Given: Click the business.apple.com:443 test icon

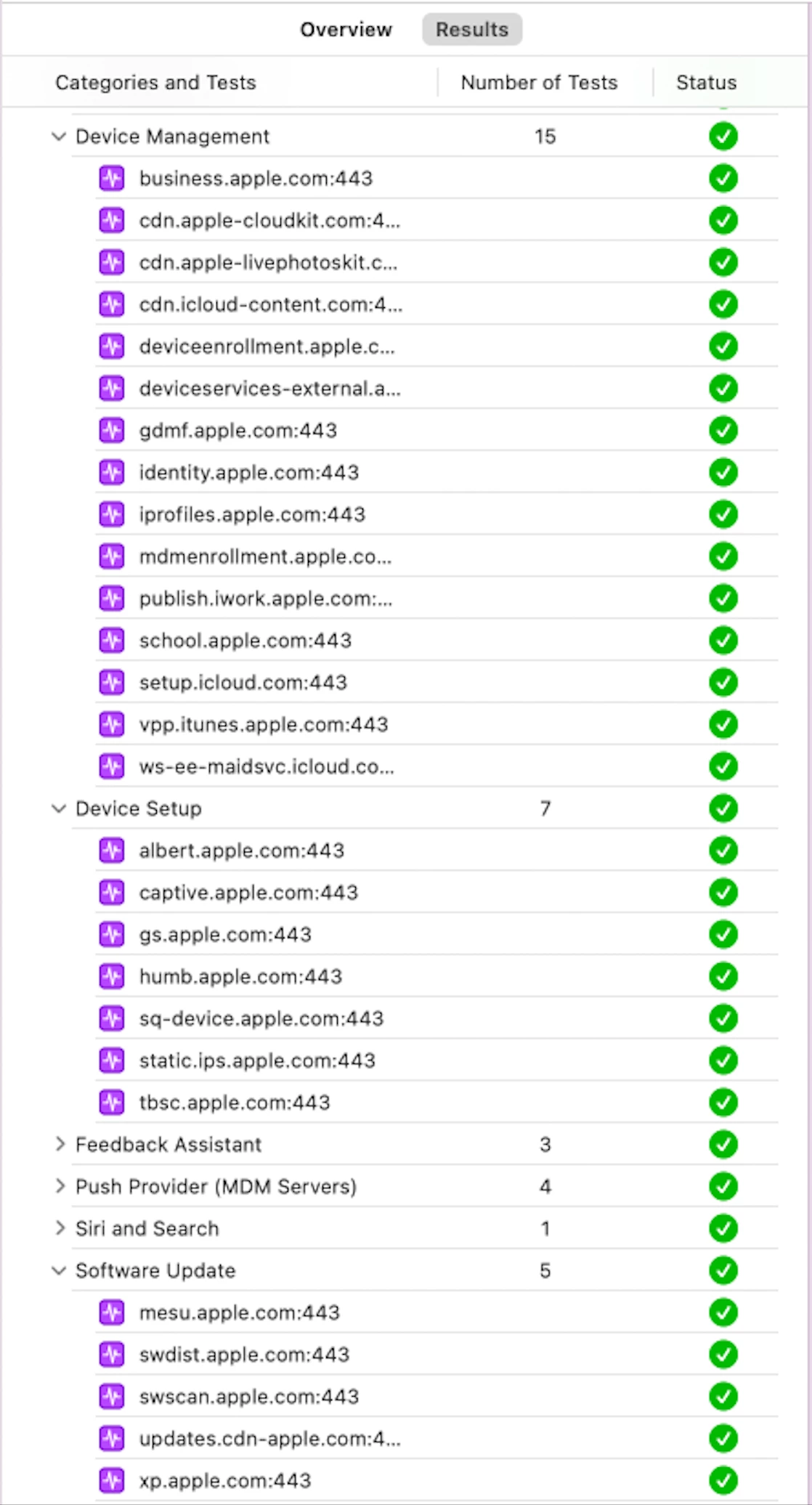Looking at the screenshot, I should tap(112, 179).
